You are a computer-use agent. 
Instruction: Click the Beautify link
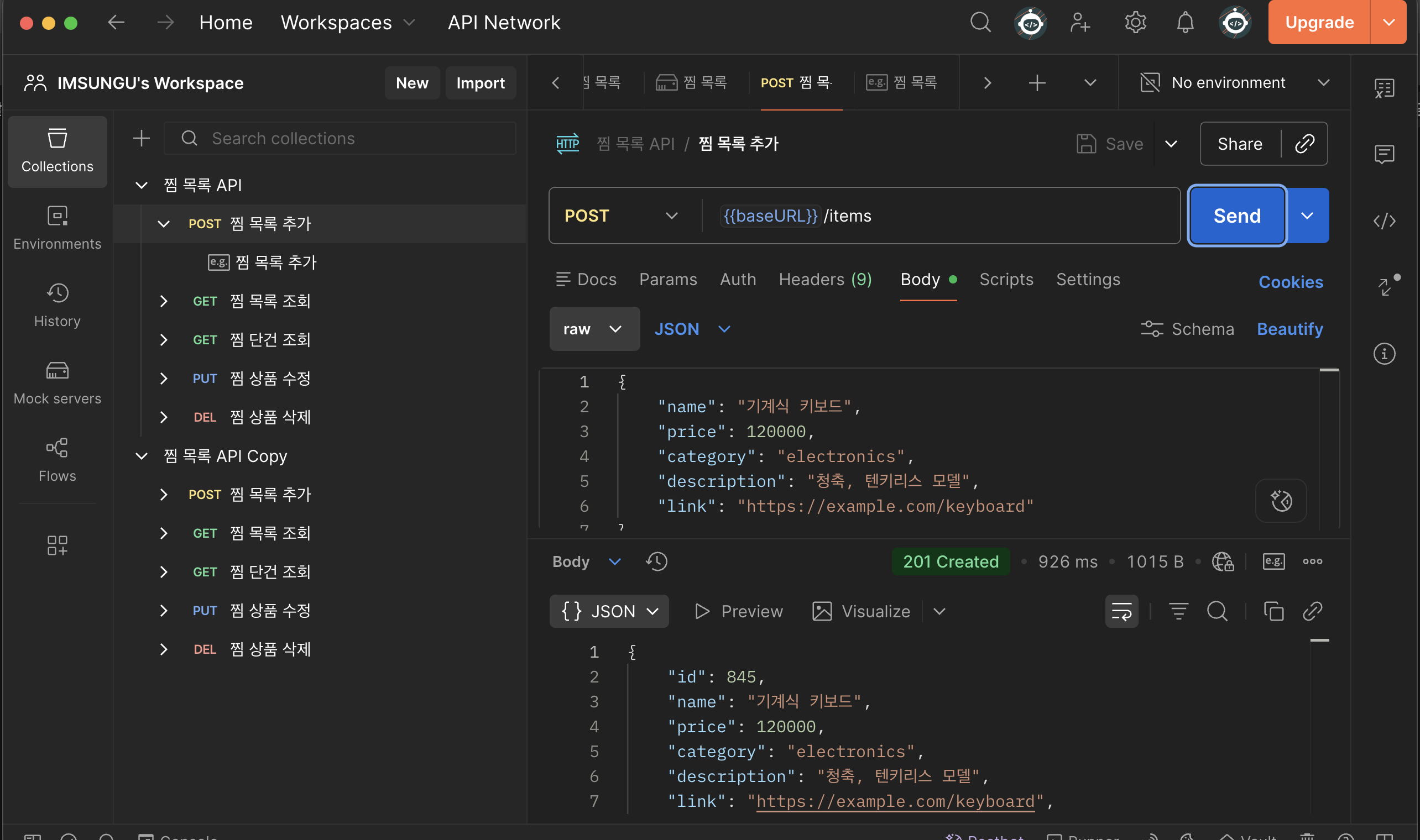[1290, 329]
